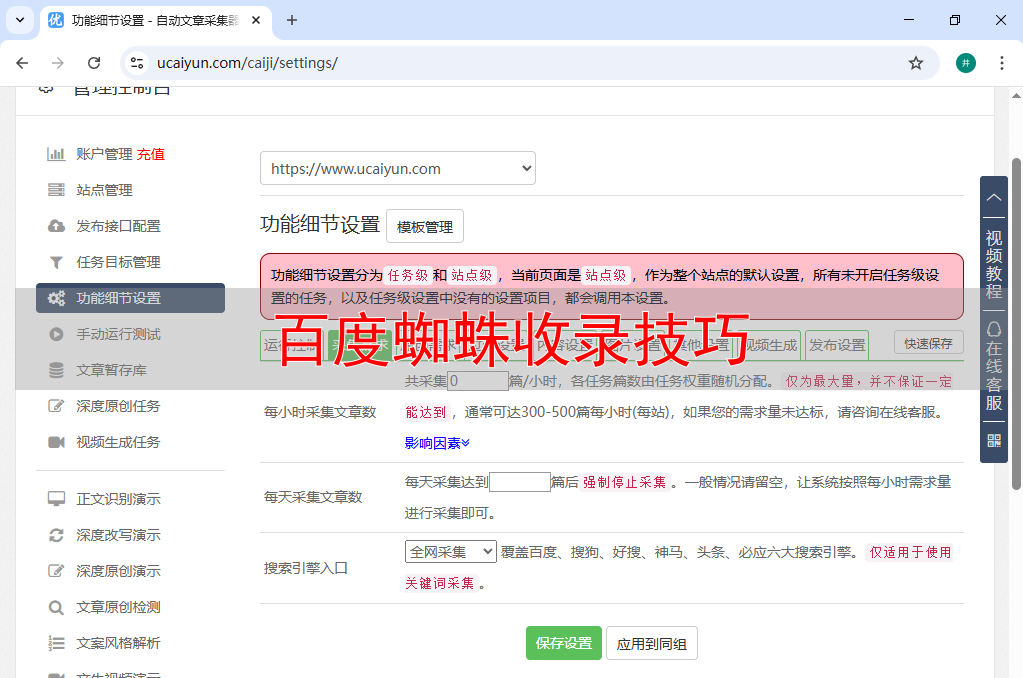
Task: Click the 应用到同组 button
Action: (652, 643)
